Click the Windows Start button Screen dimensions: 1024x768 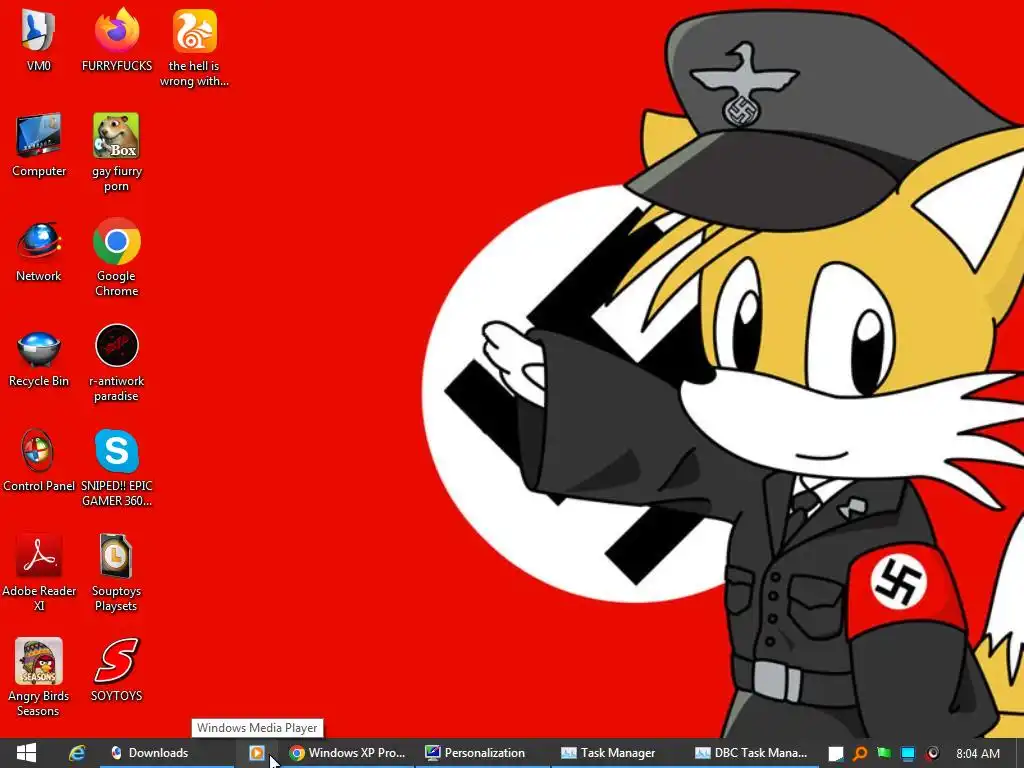point(26,753)
